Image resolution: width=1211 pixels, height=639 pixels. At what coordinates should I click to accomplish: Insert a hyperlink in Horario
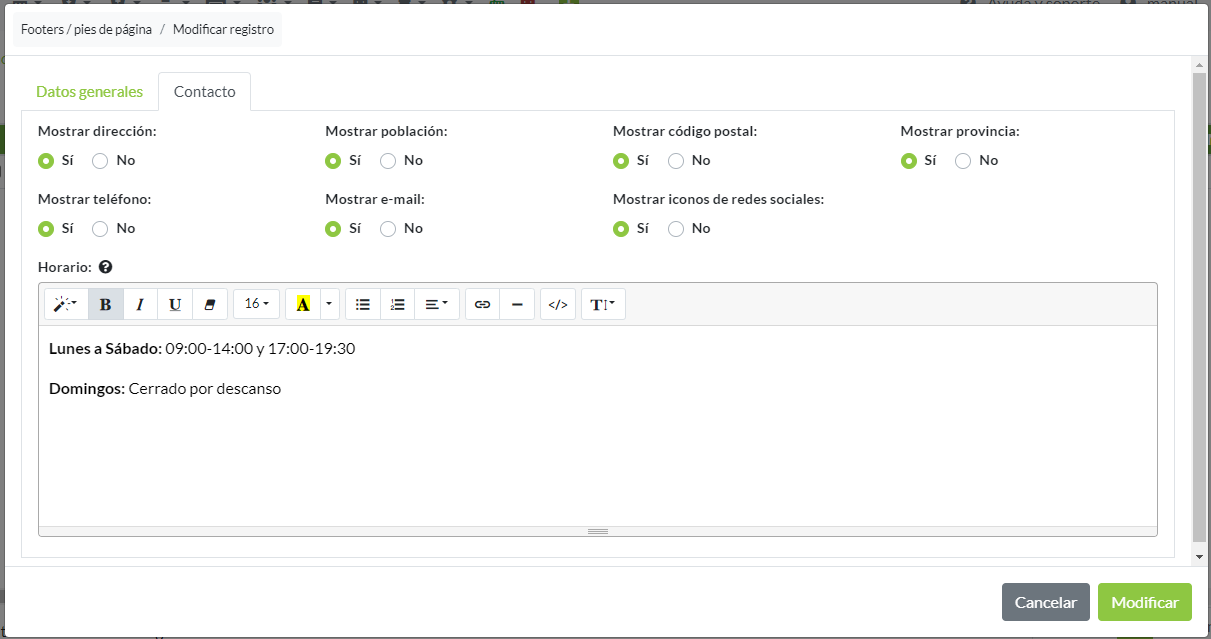click(482, 304)
